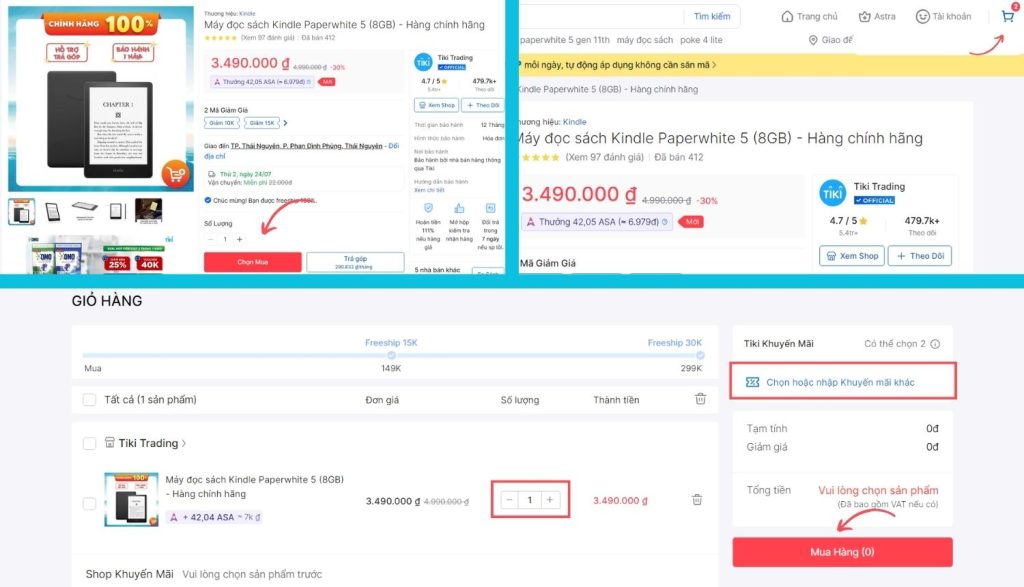Open Xem chi tiết warranty link
This screenshot has height=587, width=1024.
pyautogui.click(x=428, y=190)
